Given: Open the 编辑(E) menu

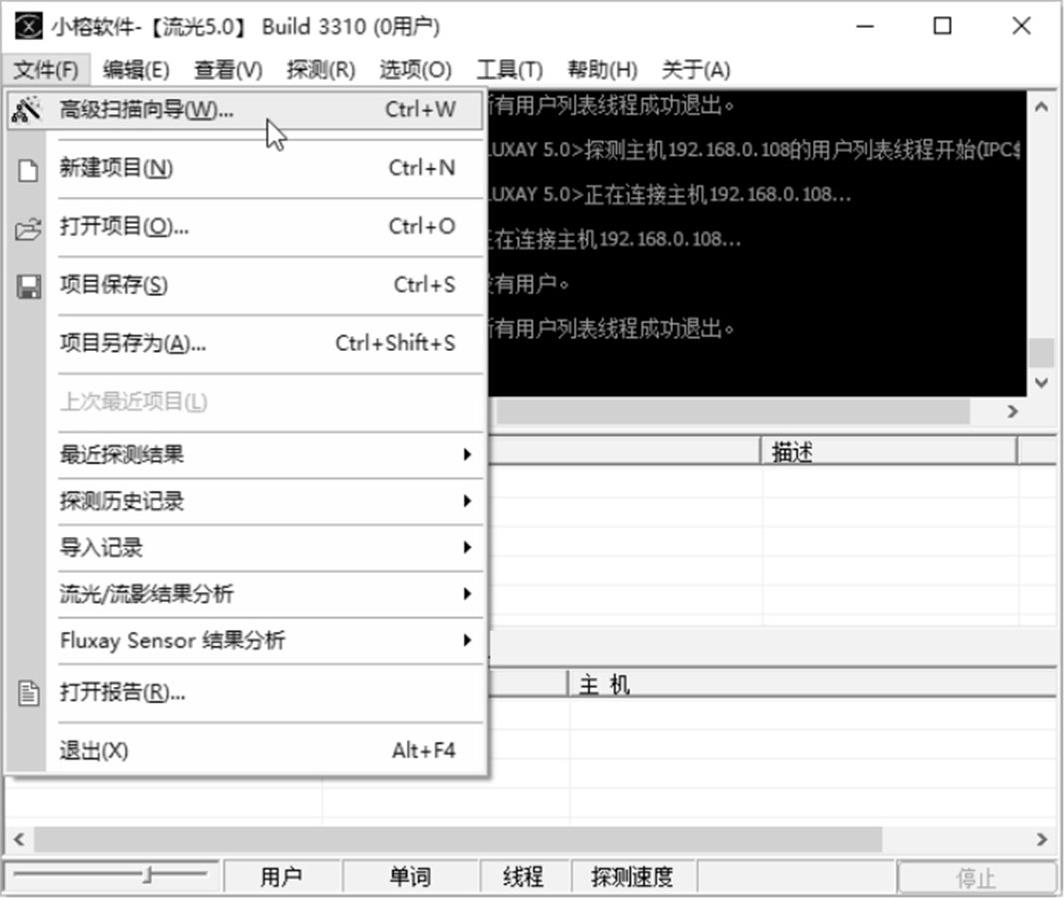Looking at the screenshot, I should [136, 69].
